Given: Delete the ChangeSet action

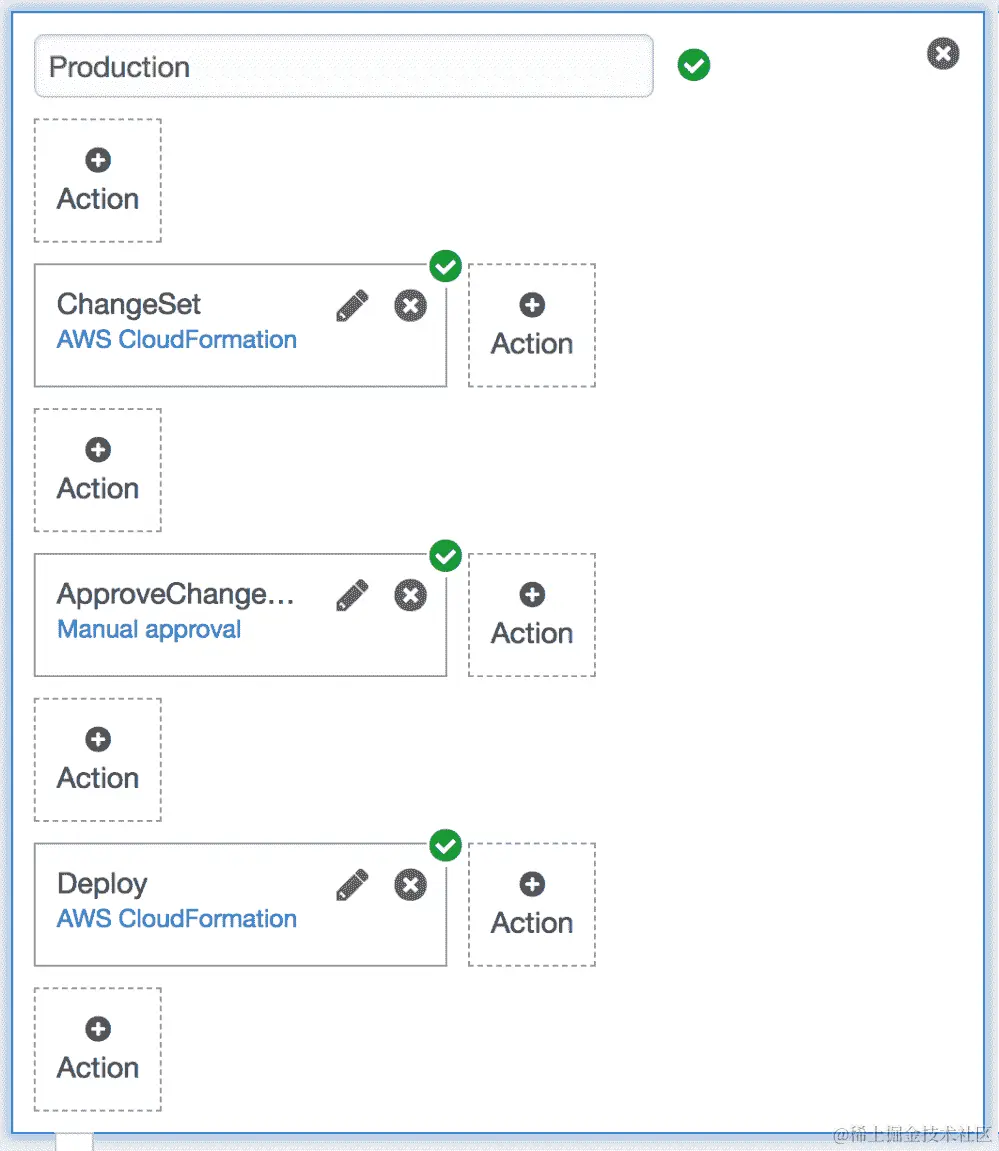Looking at the screenshot, I should 410,306.
